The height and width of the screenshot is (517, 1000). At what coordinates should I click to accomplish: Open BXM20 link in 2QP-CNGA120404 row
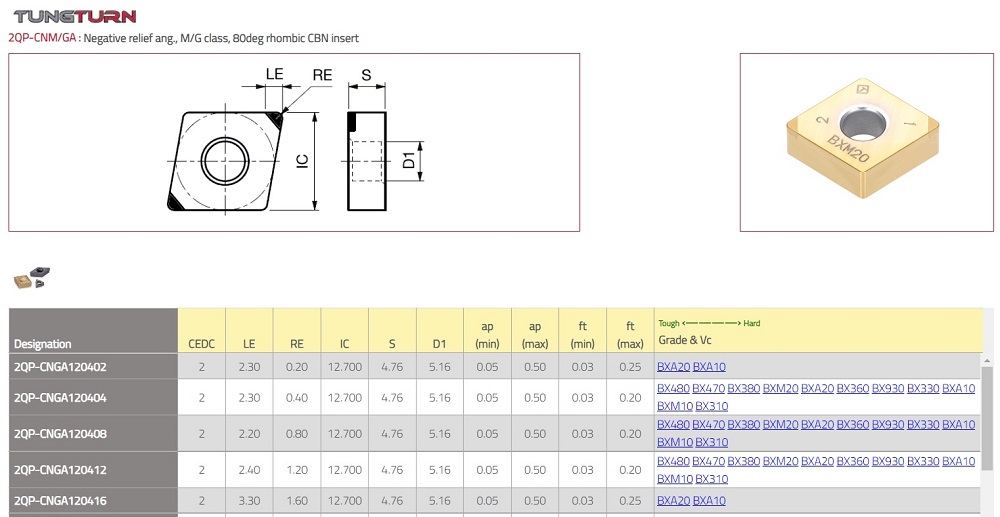point(781,388)
